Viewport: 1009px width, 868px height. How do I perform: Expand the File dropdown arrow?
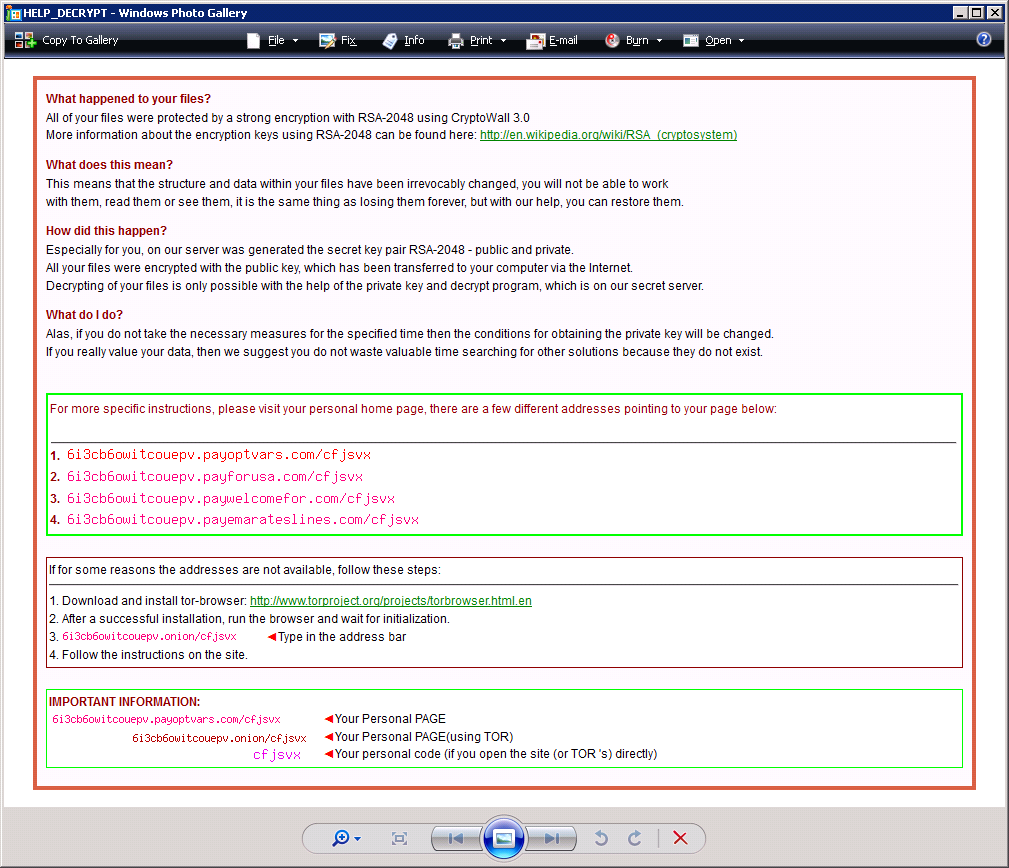[295, 41]
